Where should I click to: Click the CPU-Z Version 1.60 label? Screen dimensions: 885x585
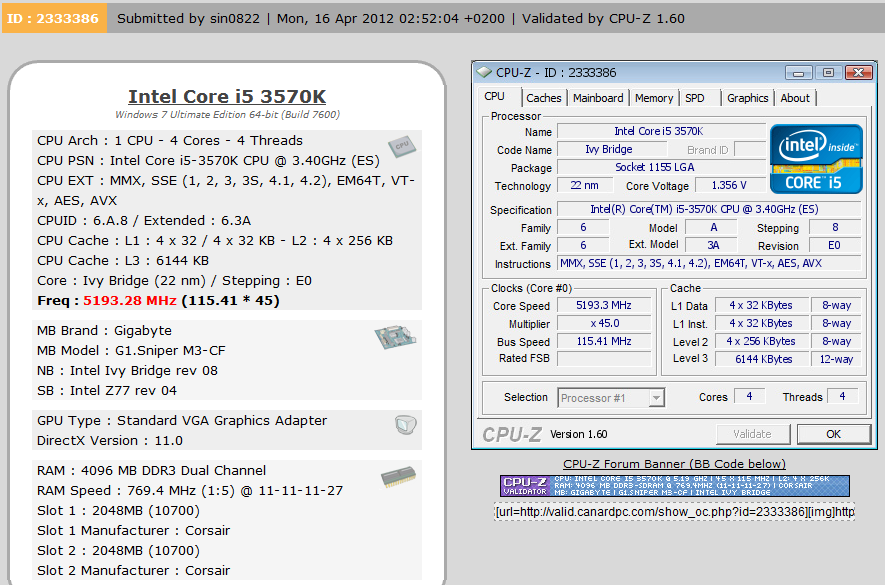pyautogui.click(x=579, y=434)
